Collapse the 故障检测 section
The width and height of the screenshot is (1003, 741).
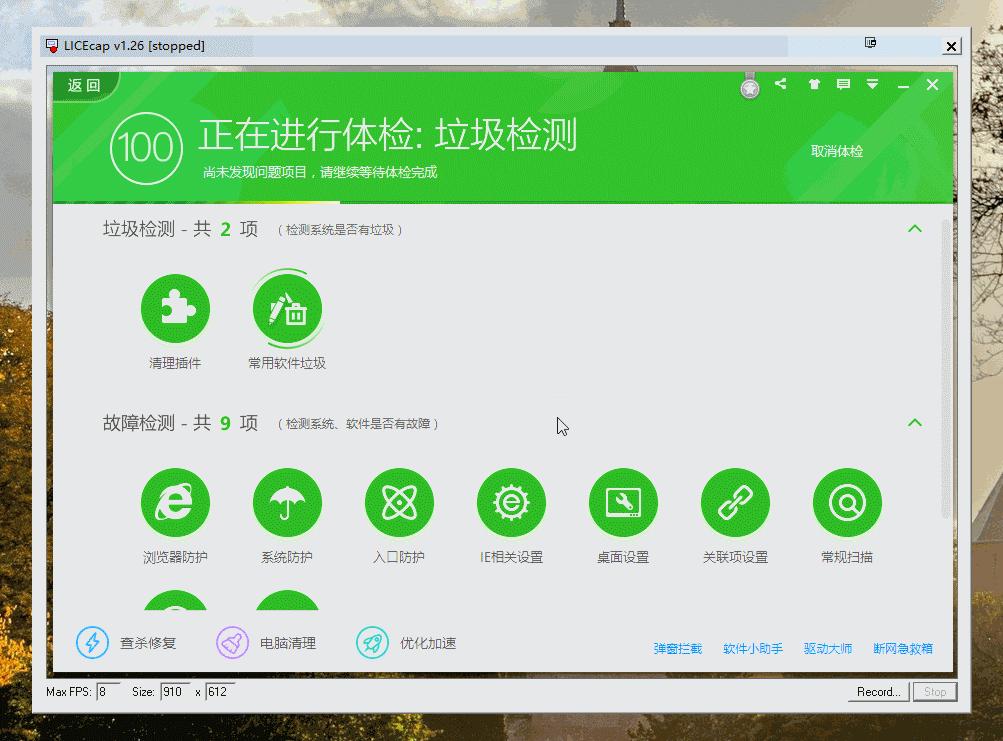pyautogui.click(x=915, y=422)
